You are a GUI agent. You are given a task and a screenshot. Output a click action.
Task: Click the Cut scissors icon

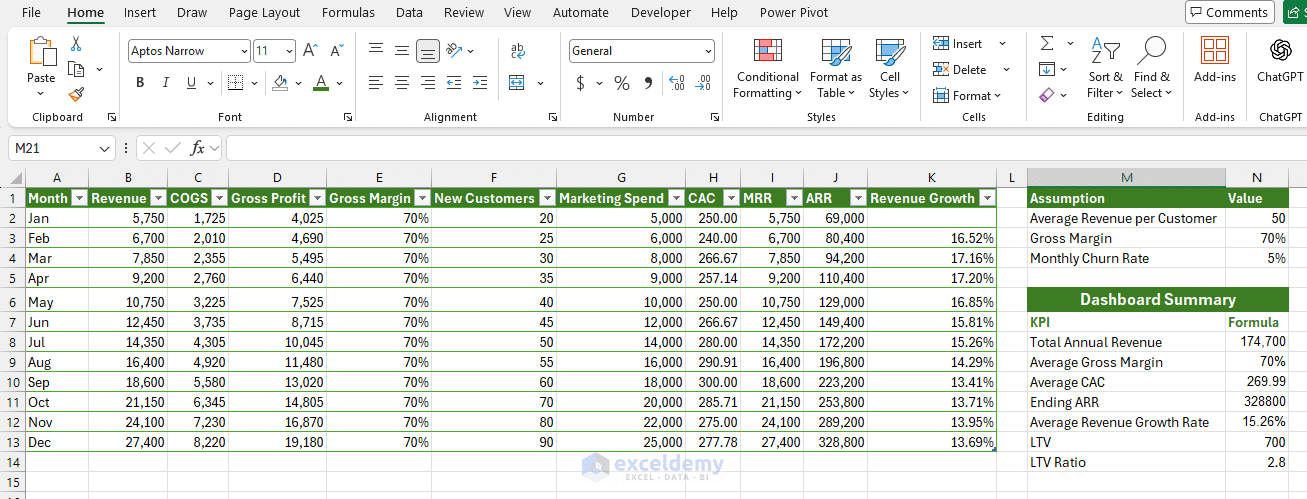pos(76,44)
